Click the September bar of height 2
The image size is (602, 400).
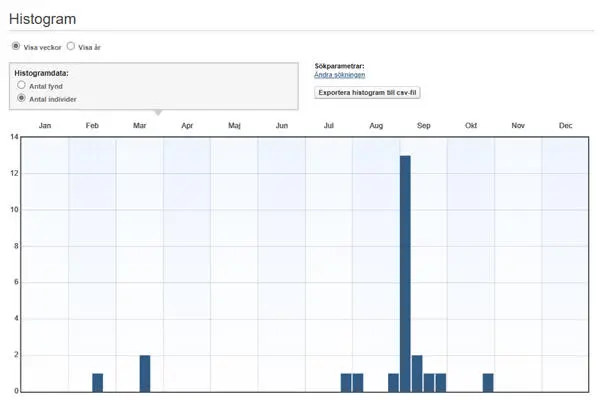coord(417,373)
